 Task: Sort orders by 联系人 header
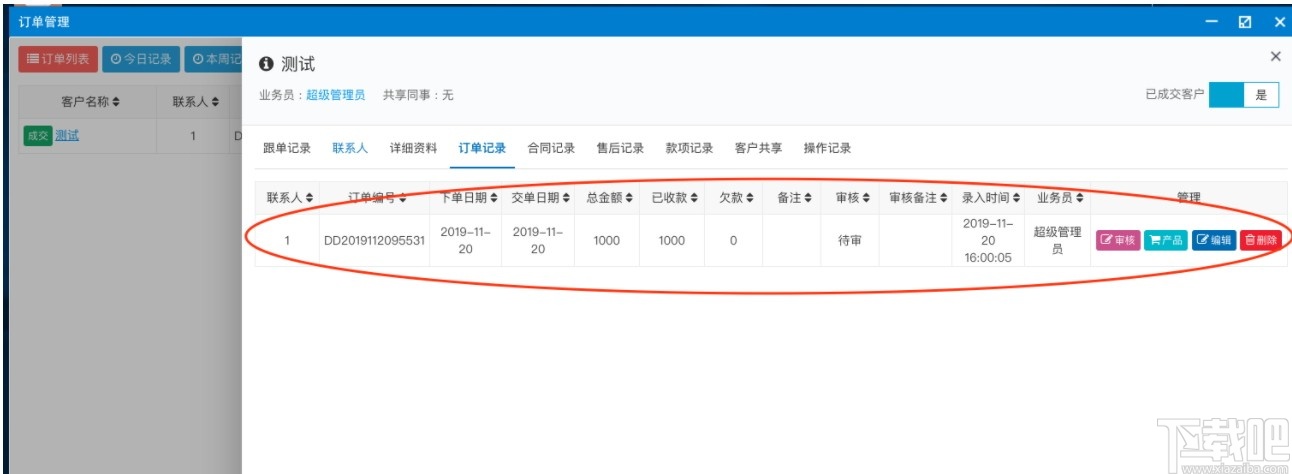(x=290, y=198)
